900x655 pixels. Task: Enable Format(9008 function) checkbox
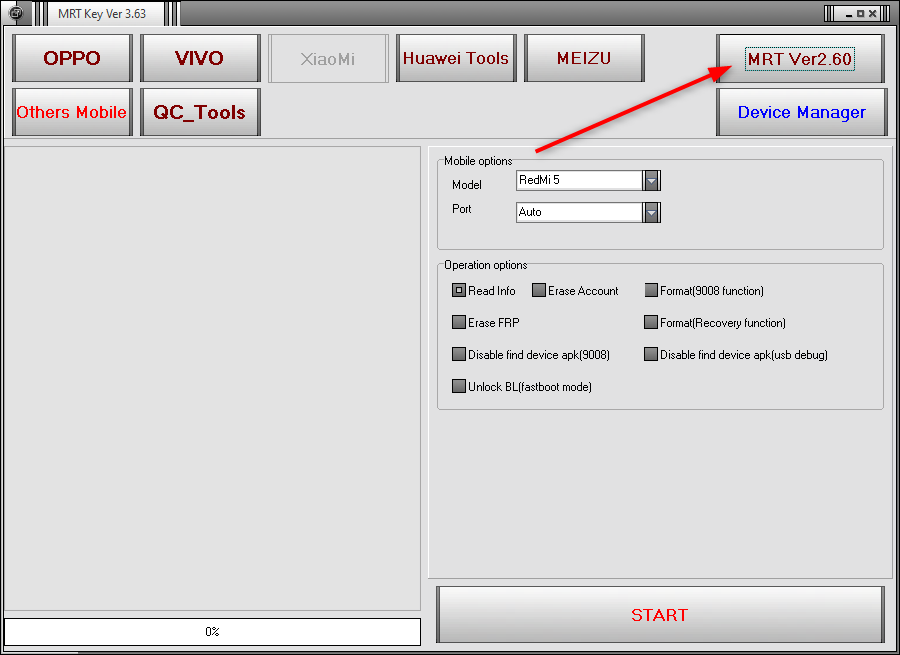[651, 290]
